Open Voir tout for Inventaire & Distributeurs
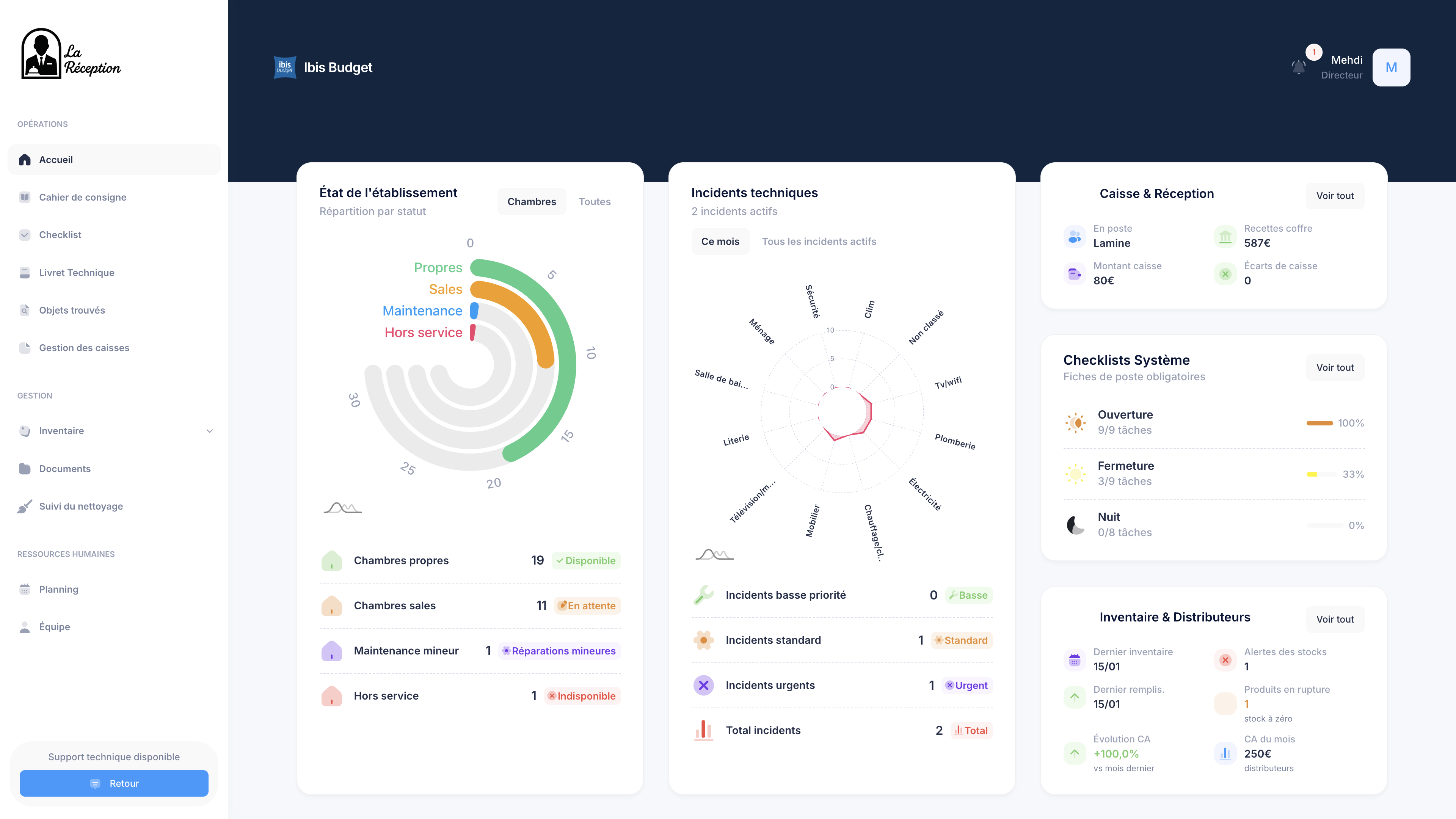 tap(1335, 619)
